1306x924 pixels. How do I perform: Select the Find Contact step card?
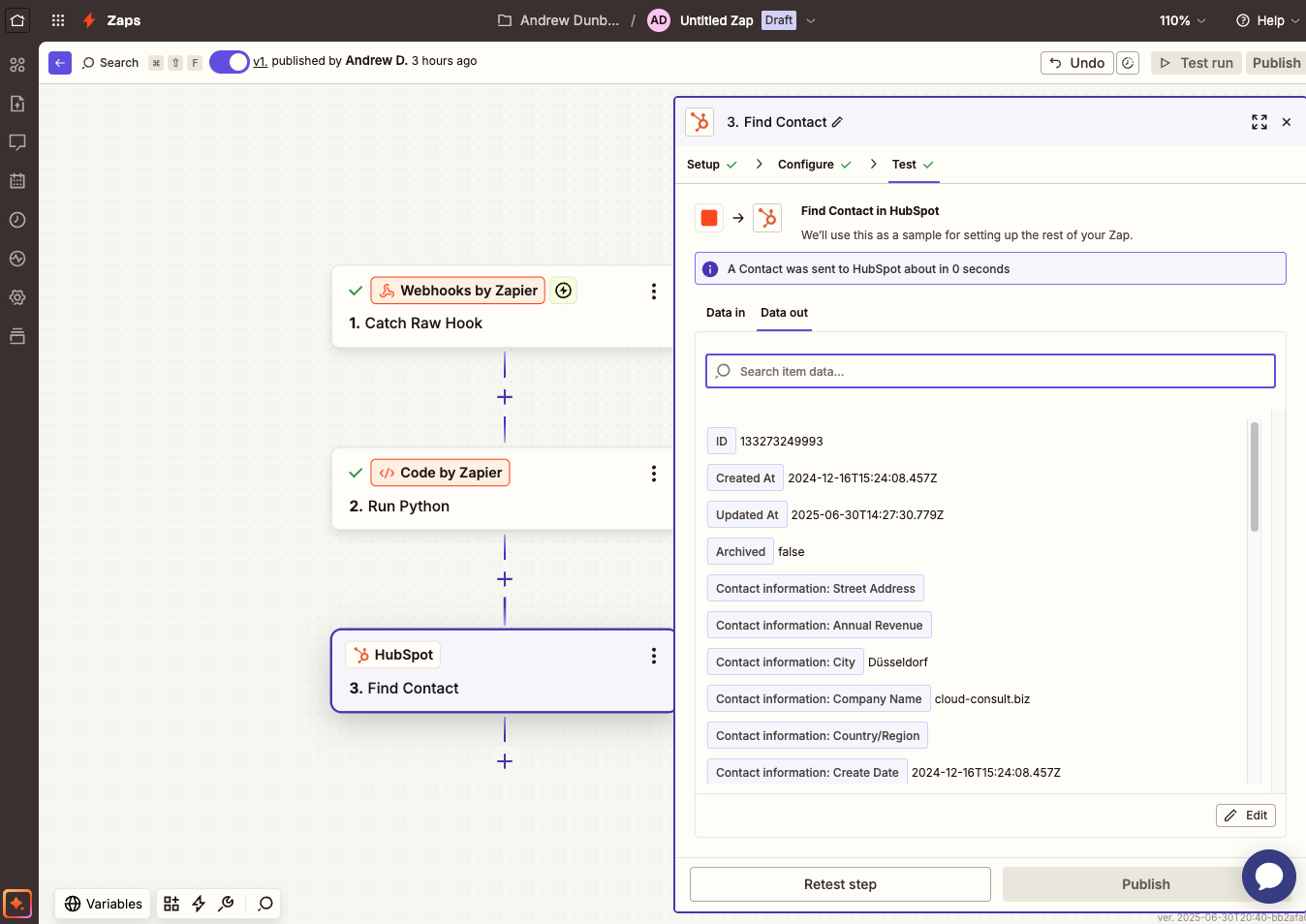(x=503, y=671)
